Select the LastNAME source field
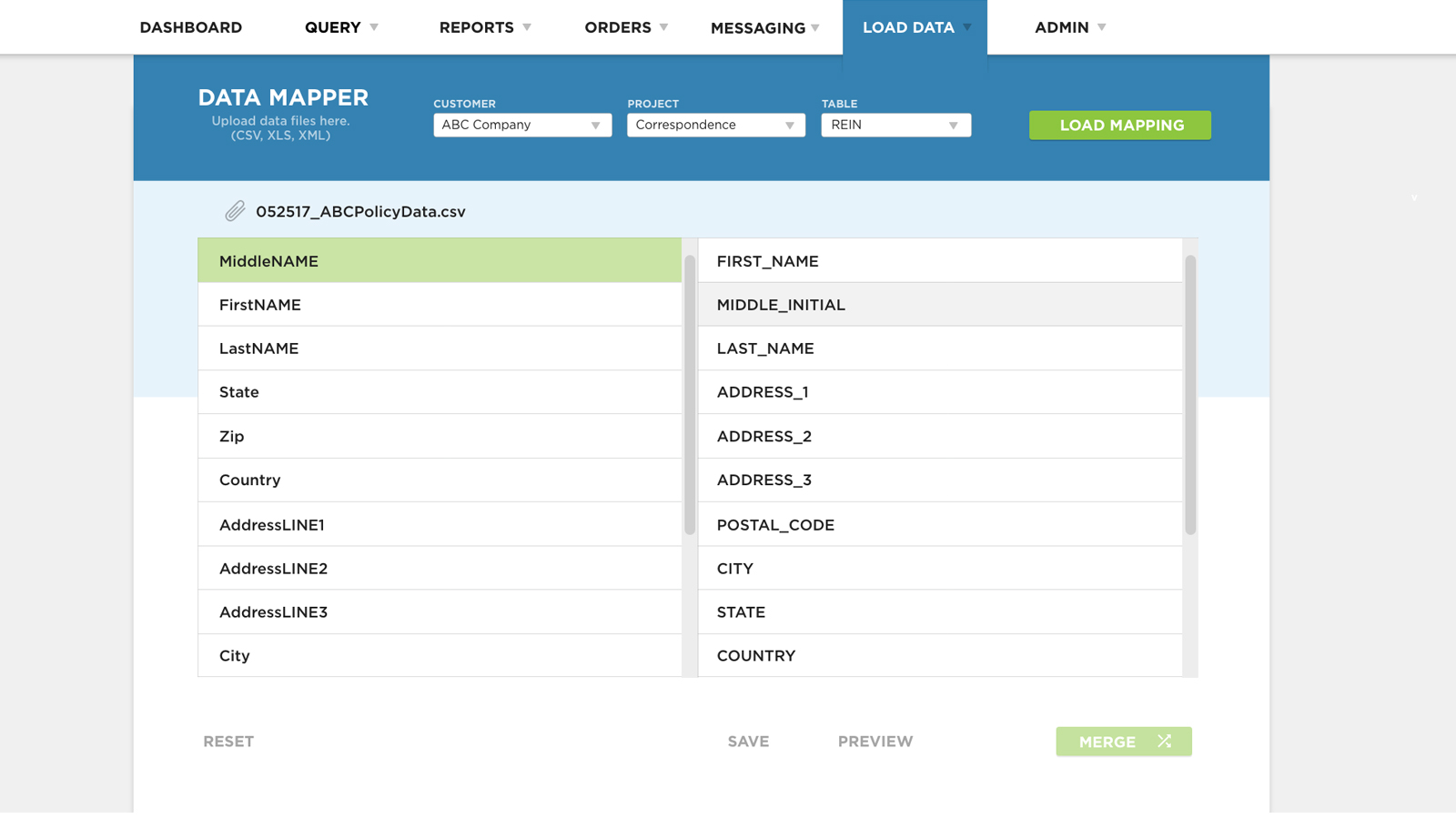The height and width of the screenshot is (819, 1456). click(x=440, y=349)
